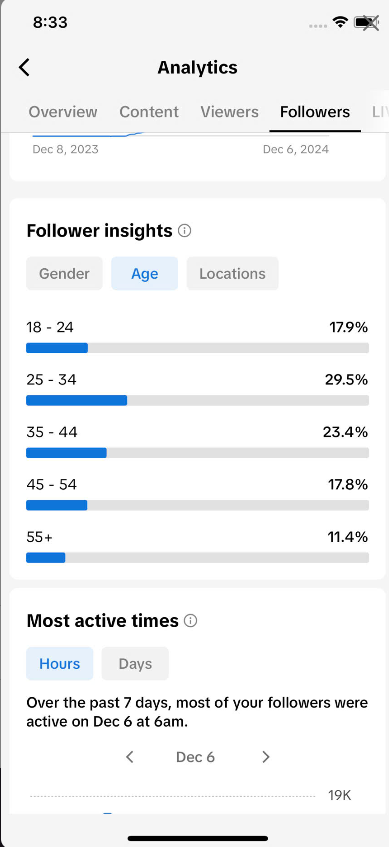Open the Most active times info icon
This screenshot has height=847, width=389.
[191, 621]
